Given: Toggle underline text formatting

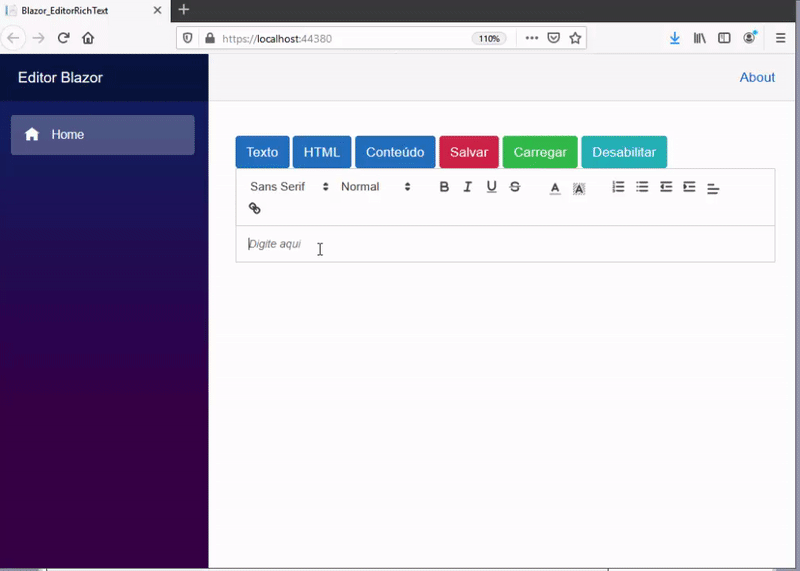Looking at the screenshot, I should tap(491, 187).
